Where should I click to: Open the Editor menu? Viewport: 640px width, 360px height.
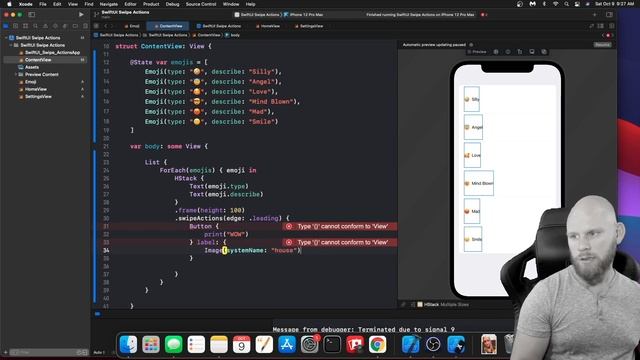click(x=130, y=4)
